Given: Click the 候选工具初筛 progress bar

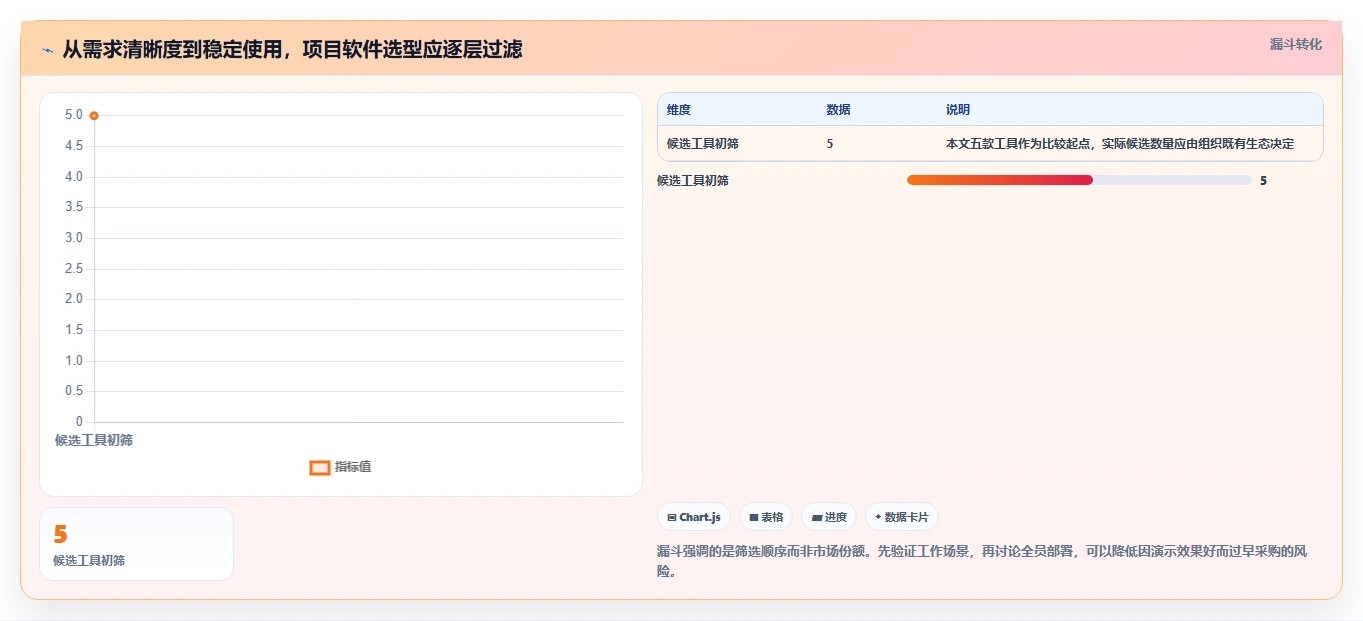Looking at the screenshot, I should [x=1079, y=180].
